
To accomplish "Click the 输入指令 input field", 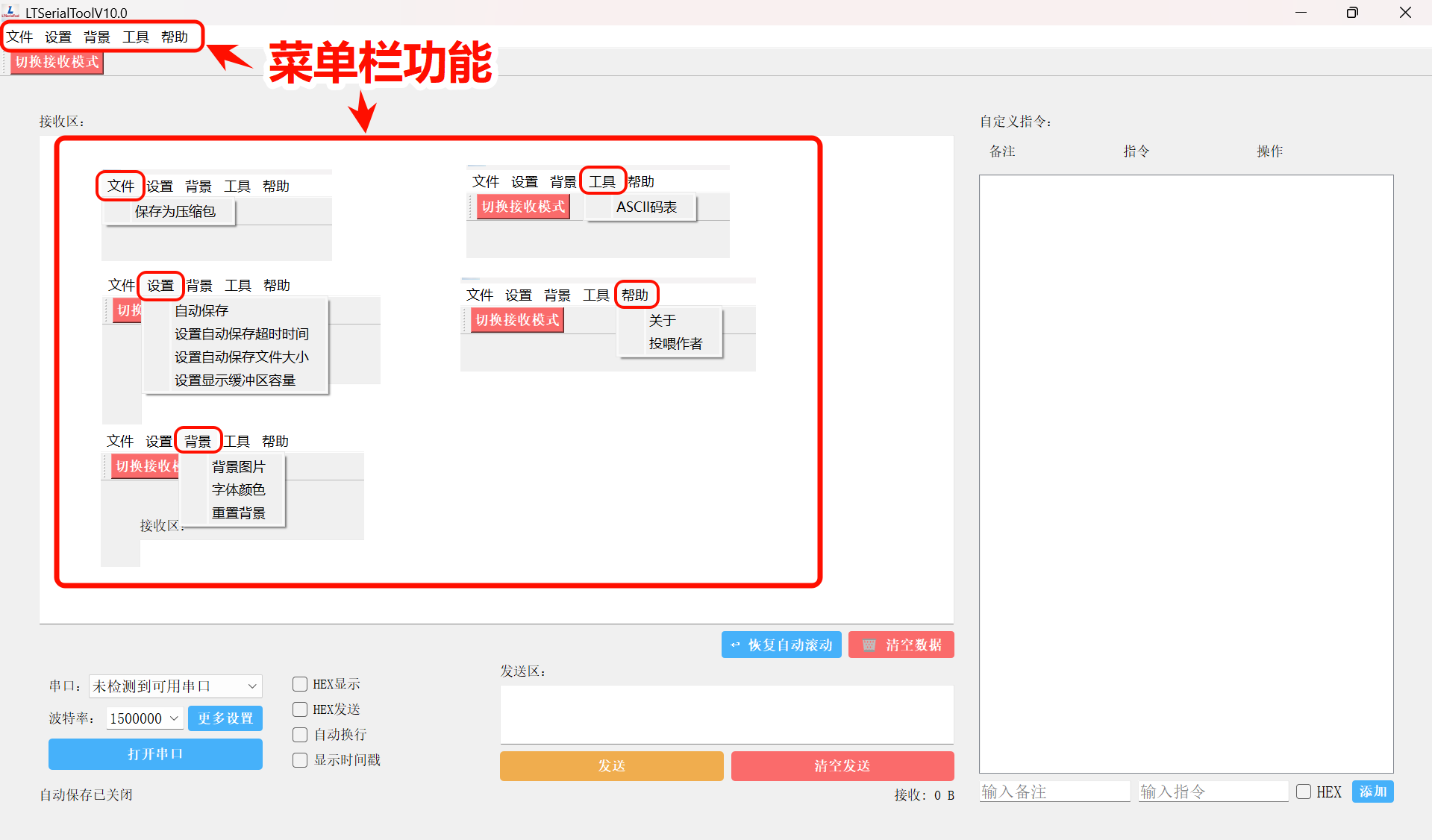I will click(x=1212, y=791).
